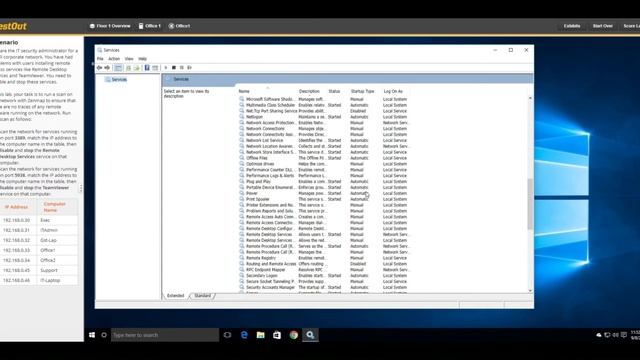Click the Cortana circle icon on taskbar

pos(104,335)
